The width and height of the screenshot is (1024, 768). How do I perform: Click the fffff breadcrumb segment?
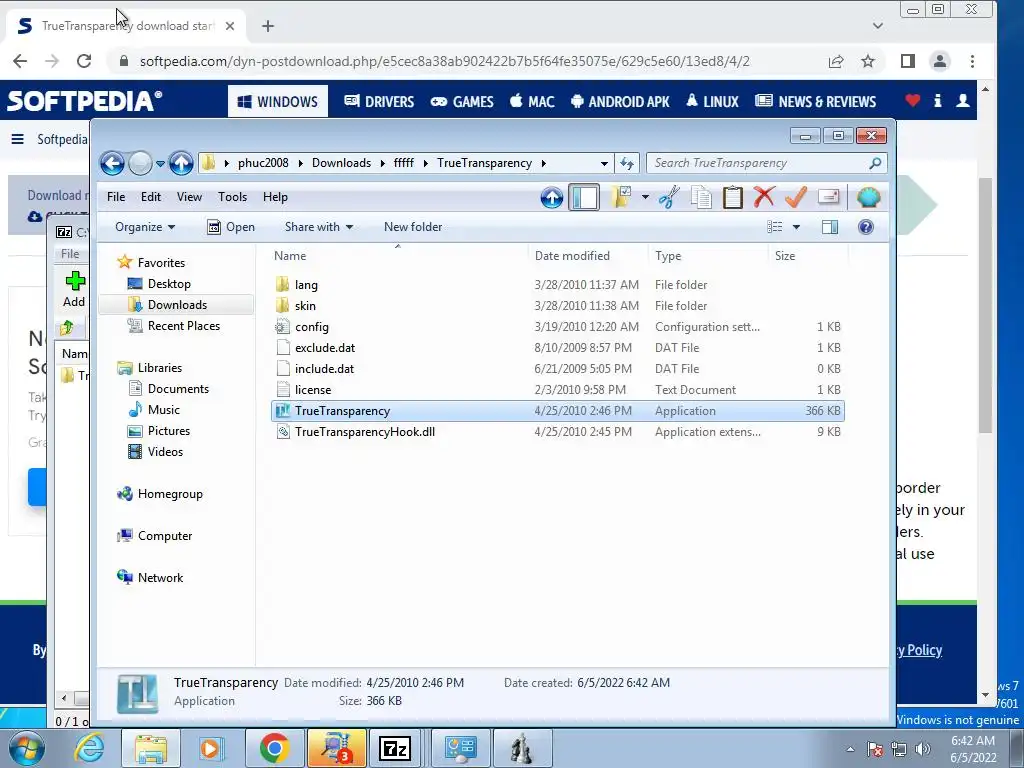404,163
